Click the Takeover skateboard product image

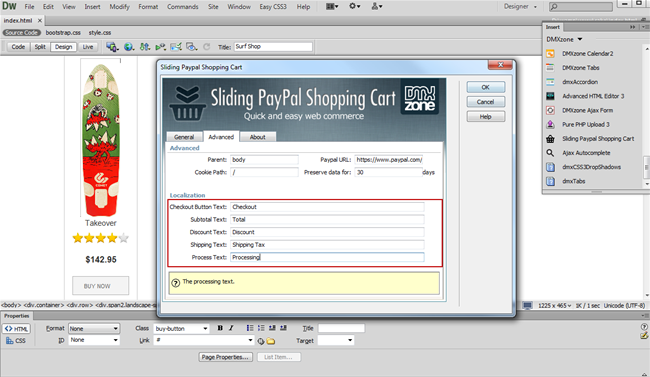[101, 139]
